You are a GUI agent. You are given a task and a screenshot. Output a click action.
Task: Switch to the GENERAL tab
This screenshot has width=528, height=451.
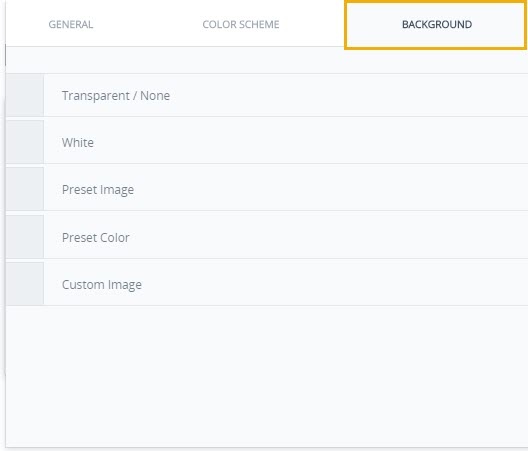tap(71, 24)
